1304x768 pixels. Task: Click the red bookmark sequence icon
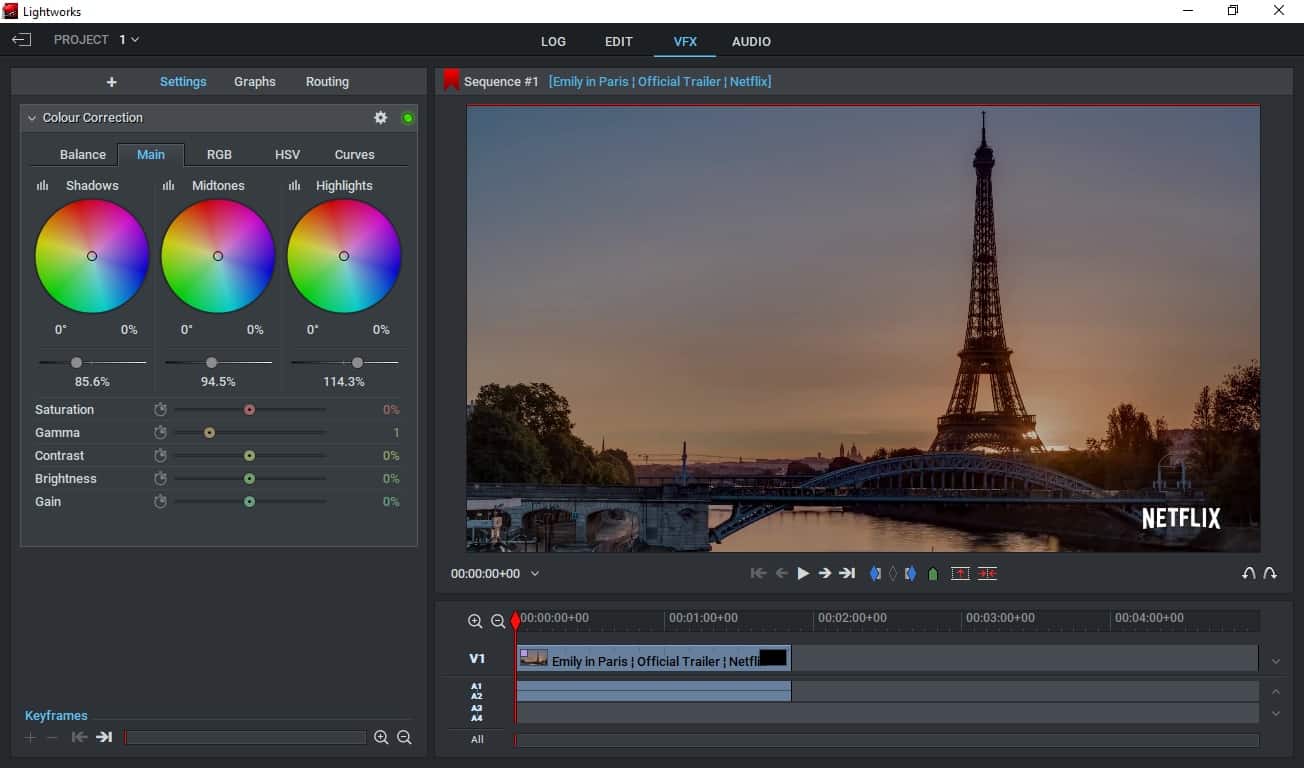click(451, 80)
